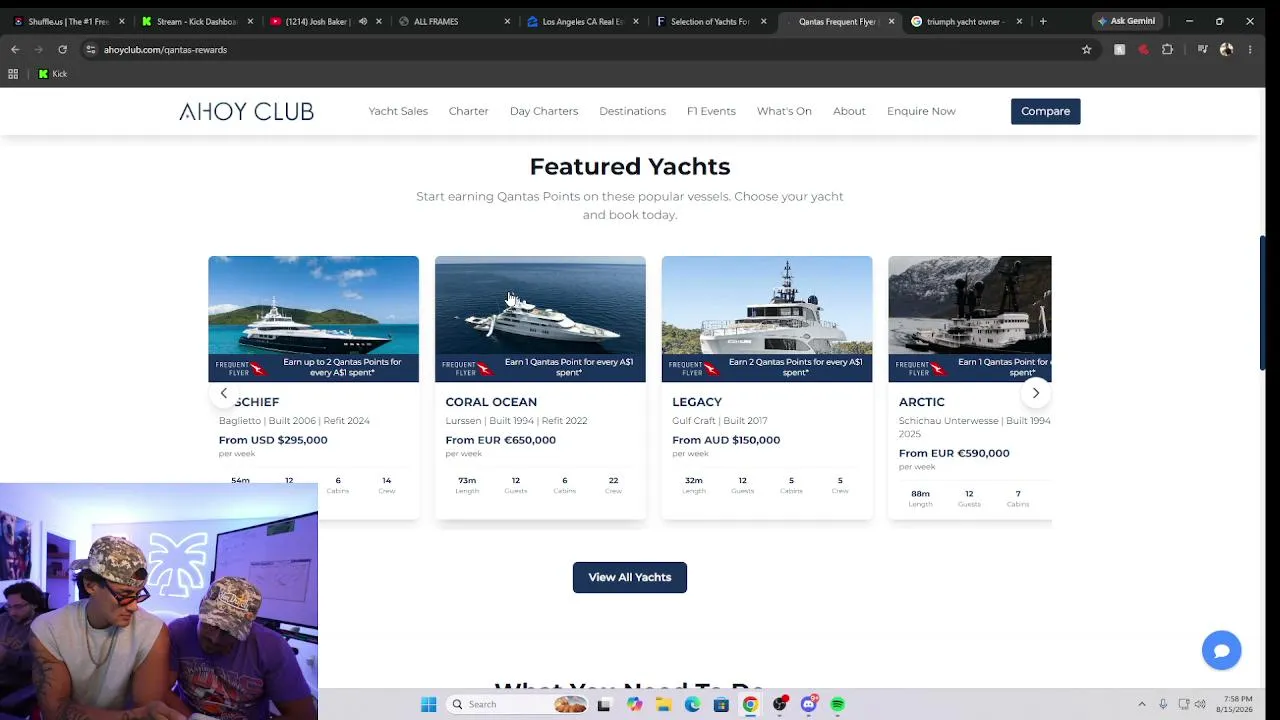Close the Qantas Frequent Flyer tab
Viewport: 1280px width, 720px height.
891,21
